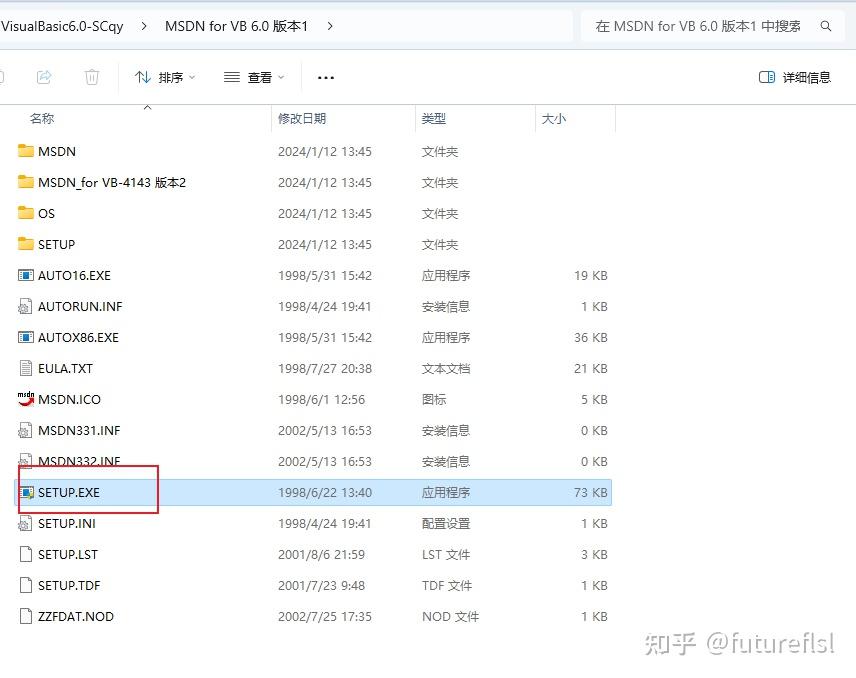Click the search magnifier icon
The height and width of the screenshot is (678, 856).
click(826, 26)
